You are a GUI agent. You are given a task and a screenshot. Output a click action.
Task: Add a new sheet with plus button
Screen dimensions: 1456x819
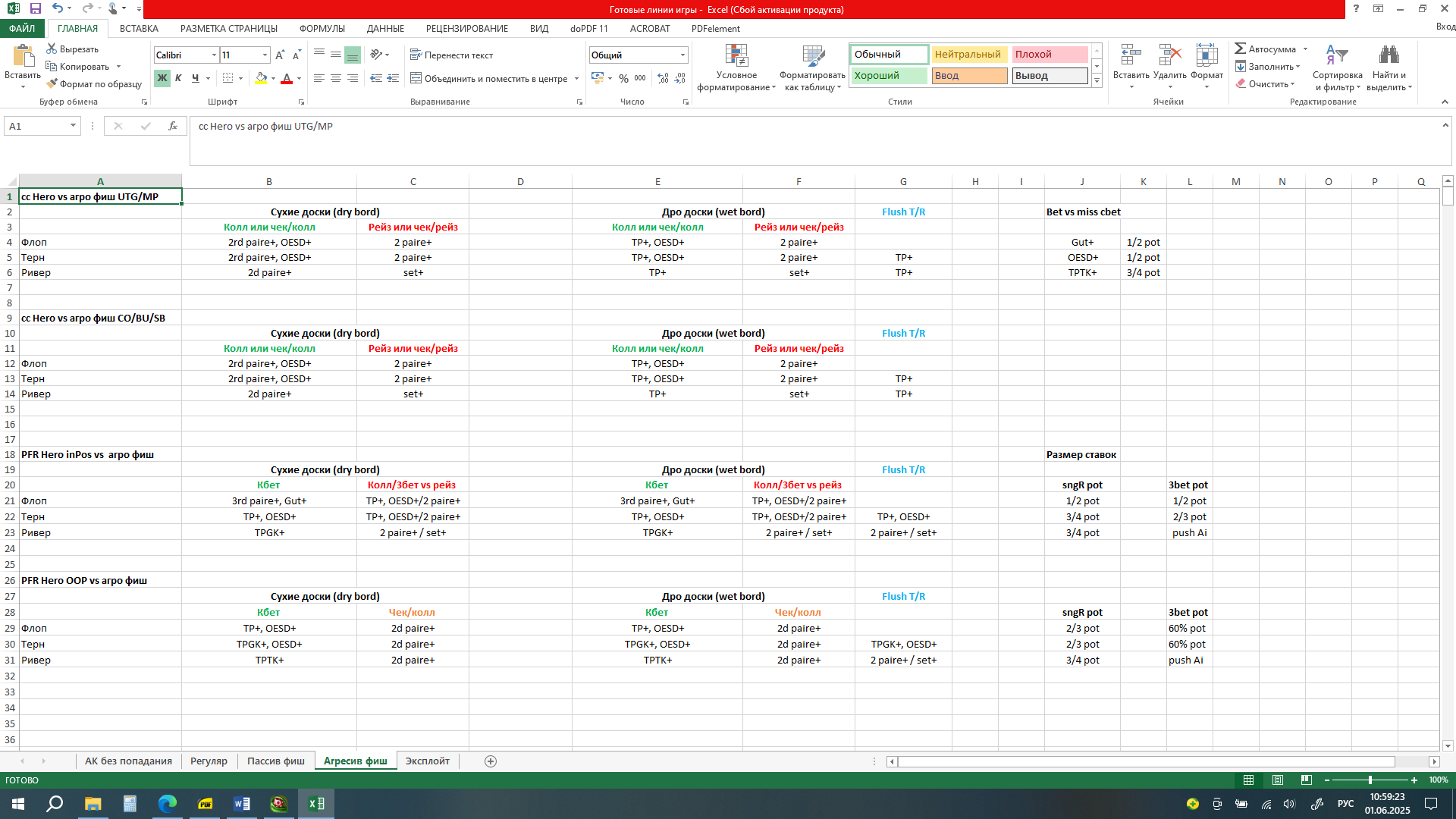point(491,761)
